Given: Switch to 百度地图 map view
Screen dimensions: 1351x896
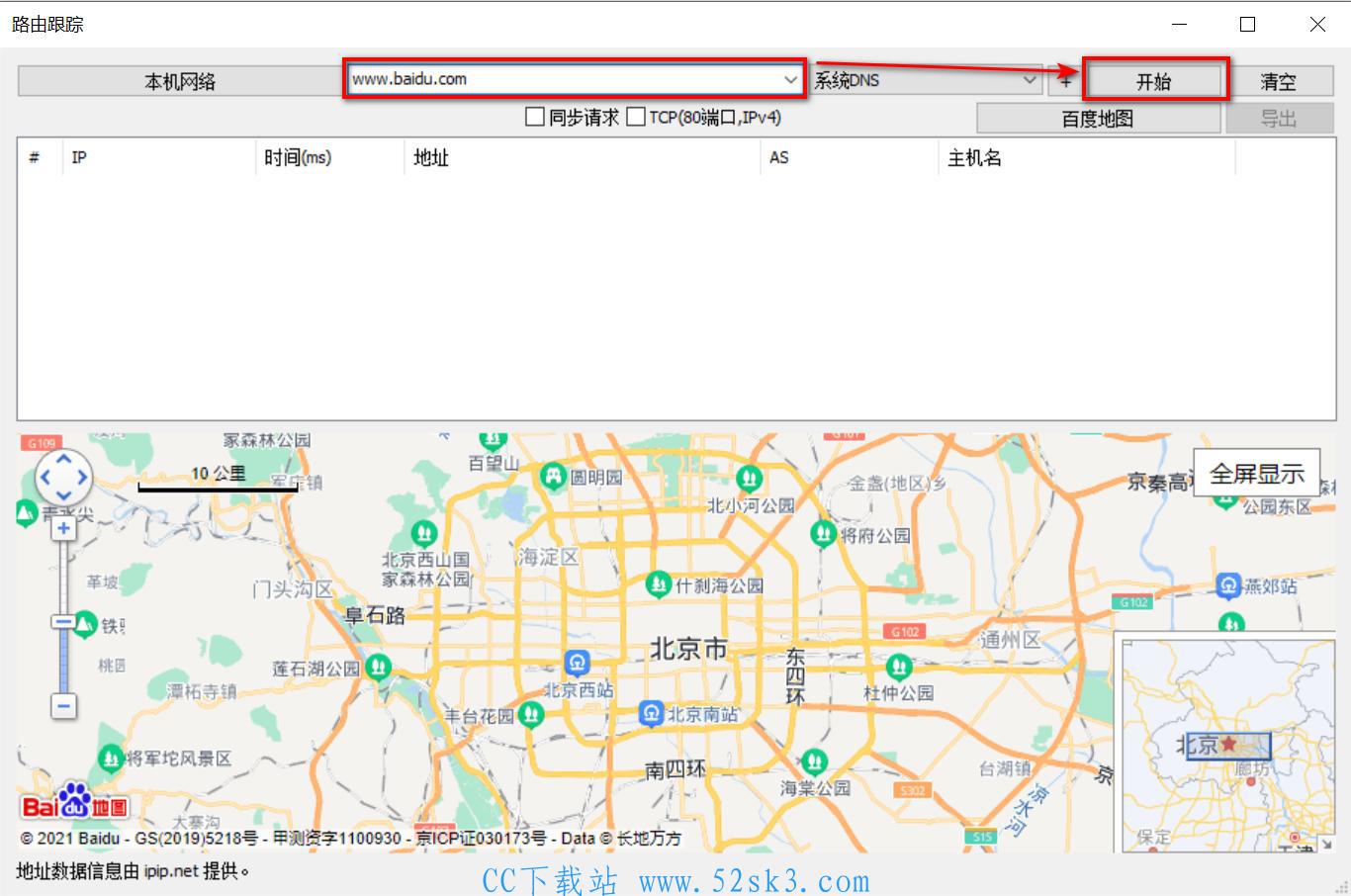Looking at the screenshot, I should tap(1098, 119).
